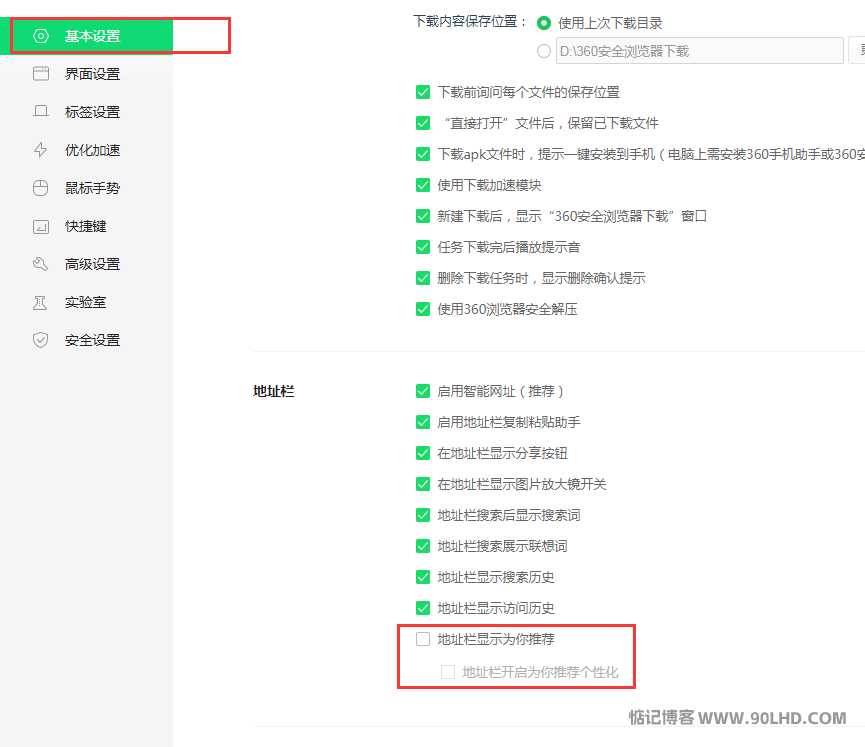Click the 基本设置 hexagon icon
The height and width of the screenshot is (747, 865).
(41, 36)
